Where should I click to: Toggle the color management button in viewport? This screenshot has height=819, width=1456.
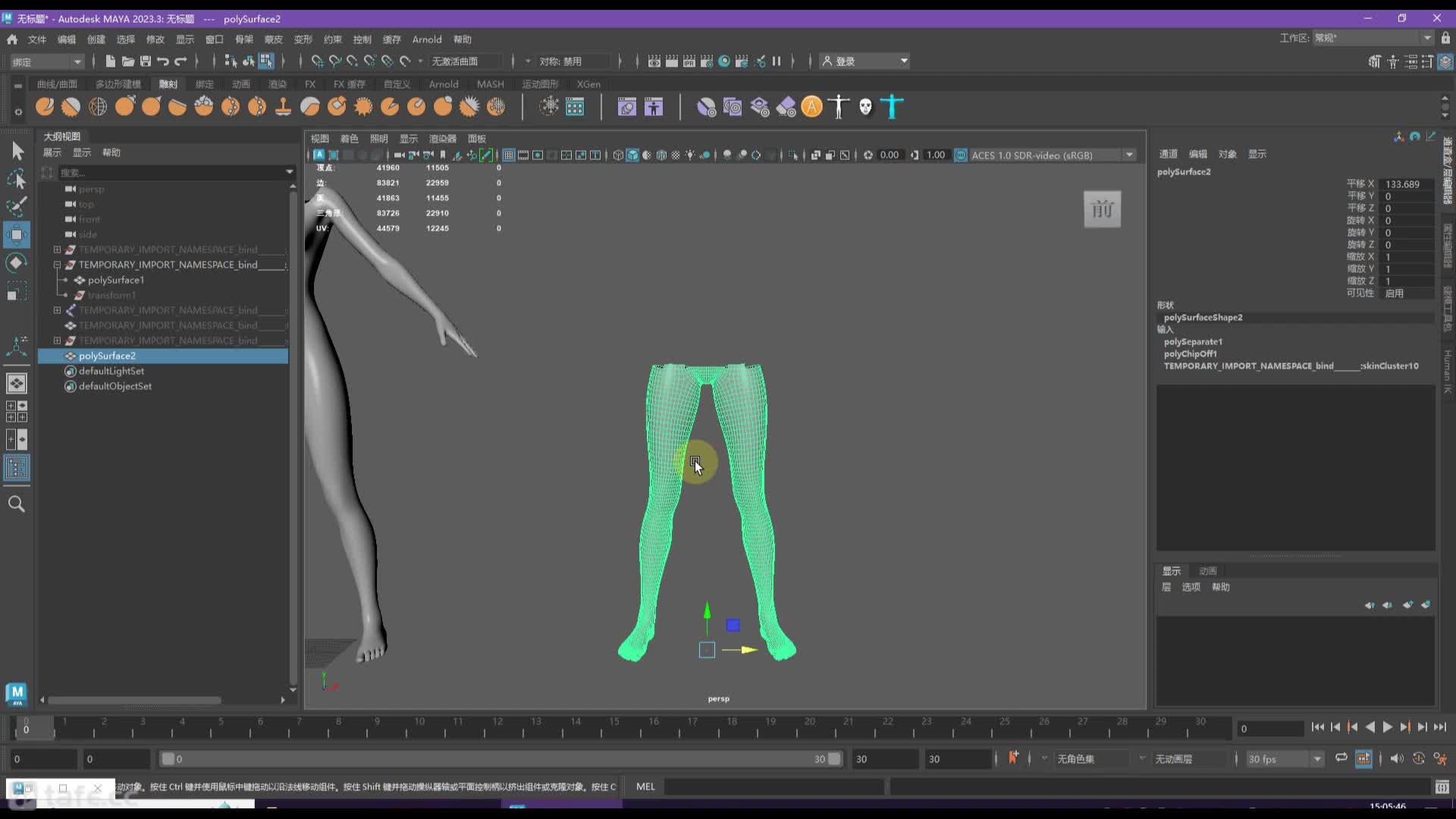[x=961, y=155]
